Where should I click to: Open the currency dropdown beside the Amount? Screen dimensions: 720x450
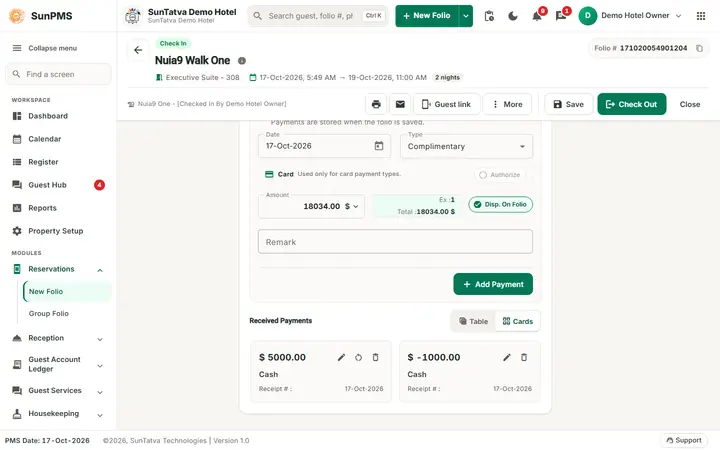point(352,207)
